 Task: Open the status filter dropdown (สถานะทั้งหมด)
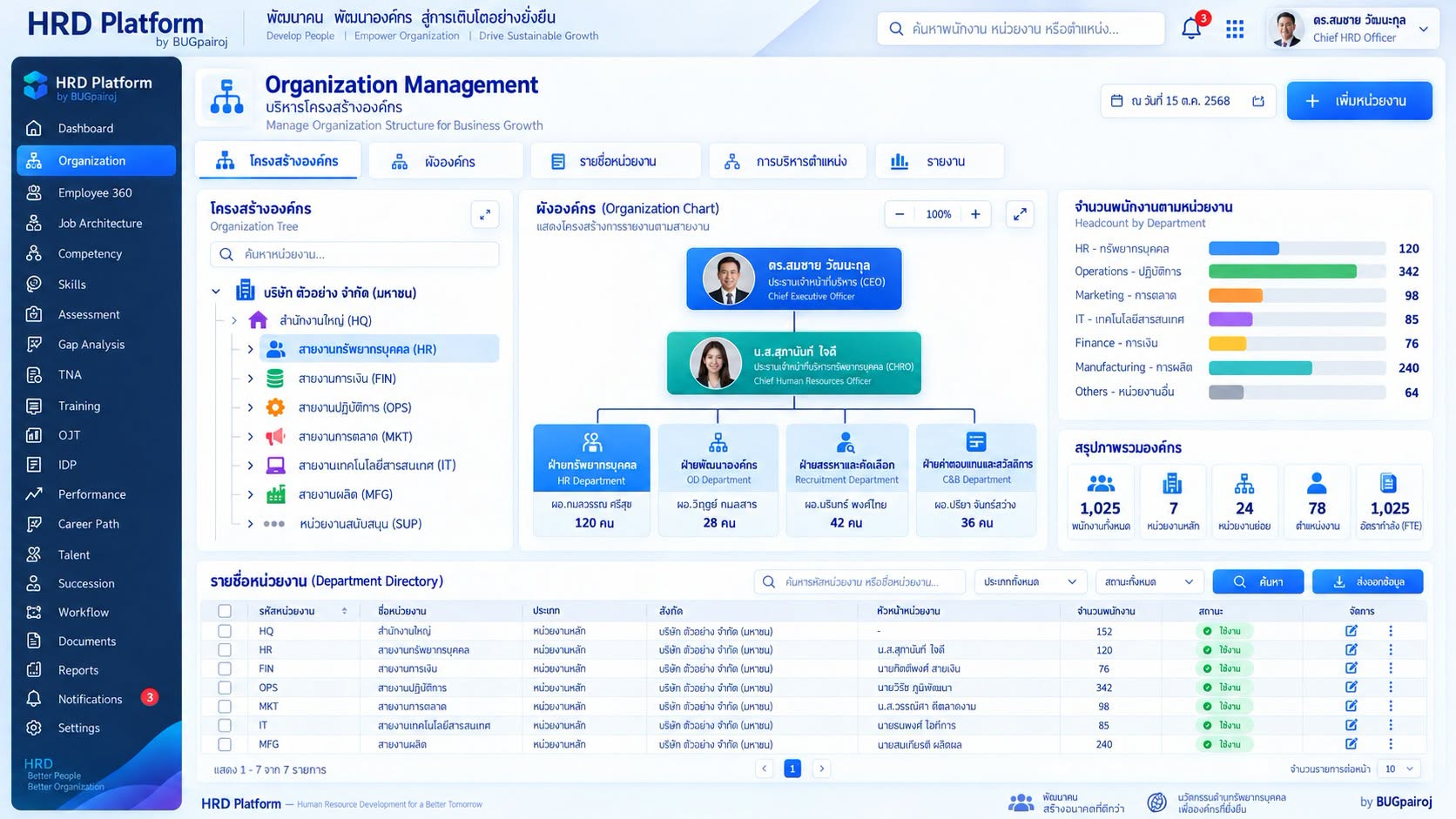[x=1149, y=581]
